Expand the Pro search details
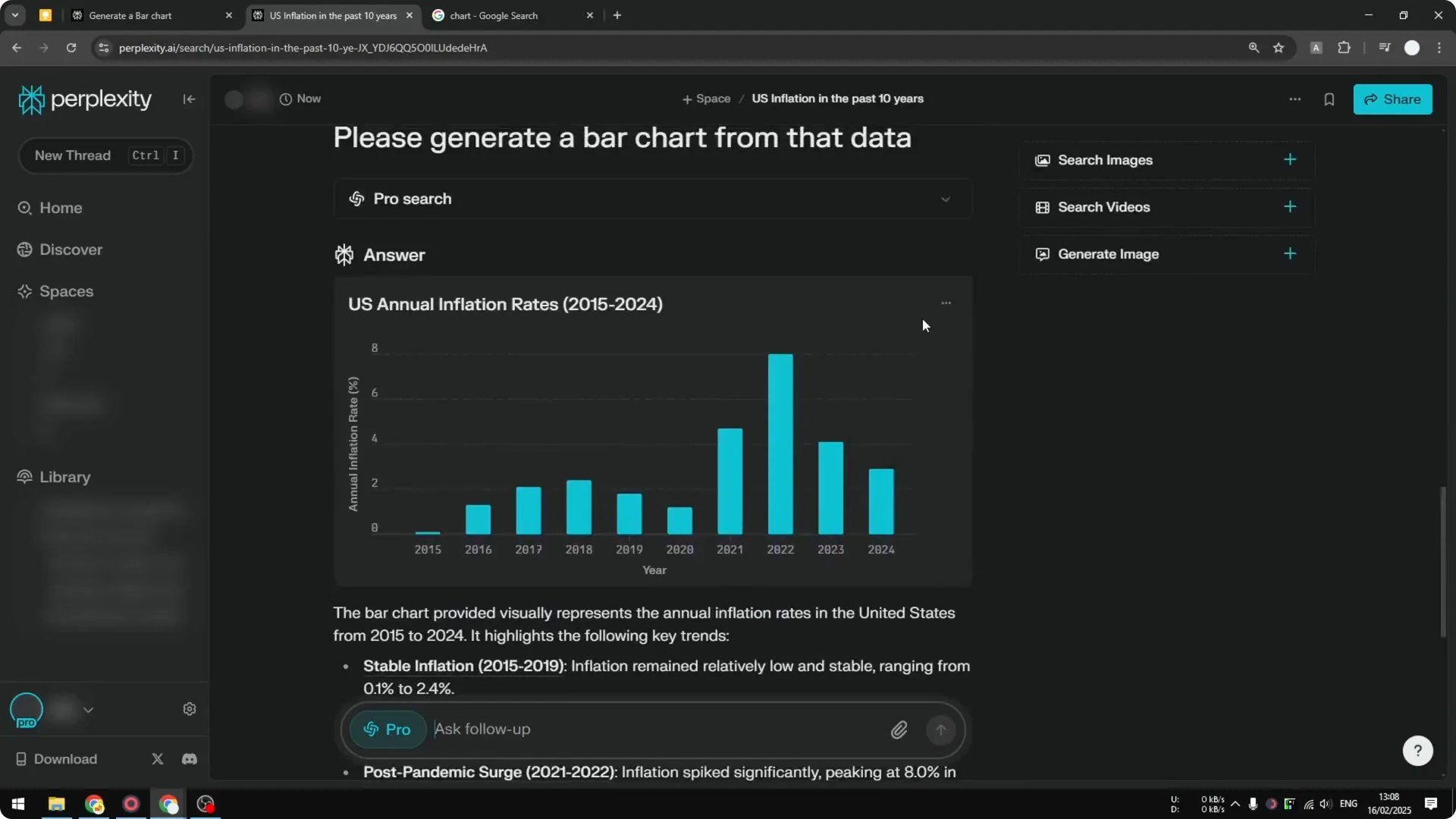 point(946,199)
